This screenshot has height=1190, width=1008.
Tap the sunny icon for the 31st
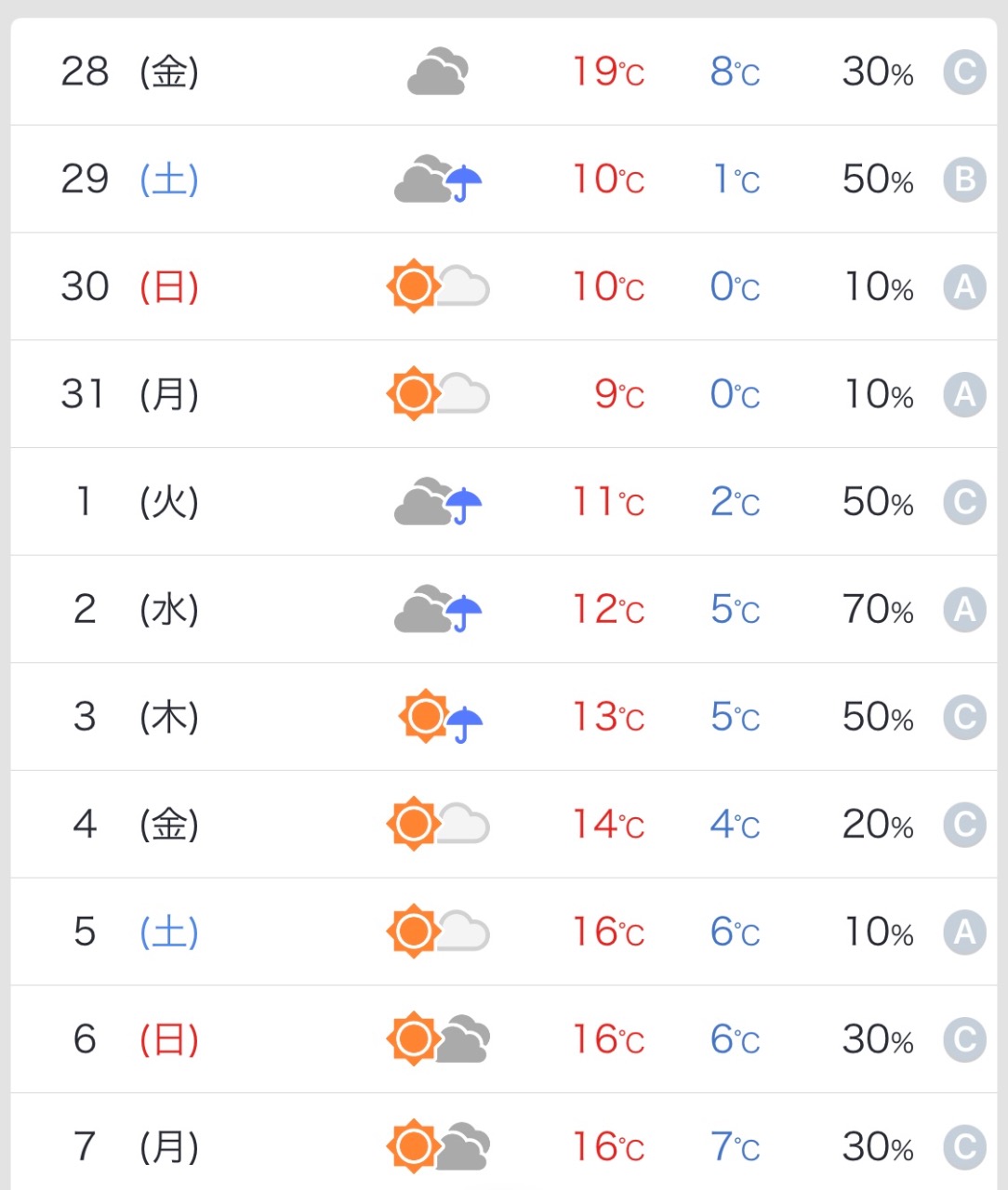[x=413, y=393]
